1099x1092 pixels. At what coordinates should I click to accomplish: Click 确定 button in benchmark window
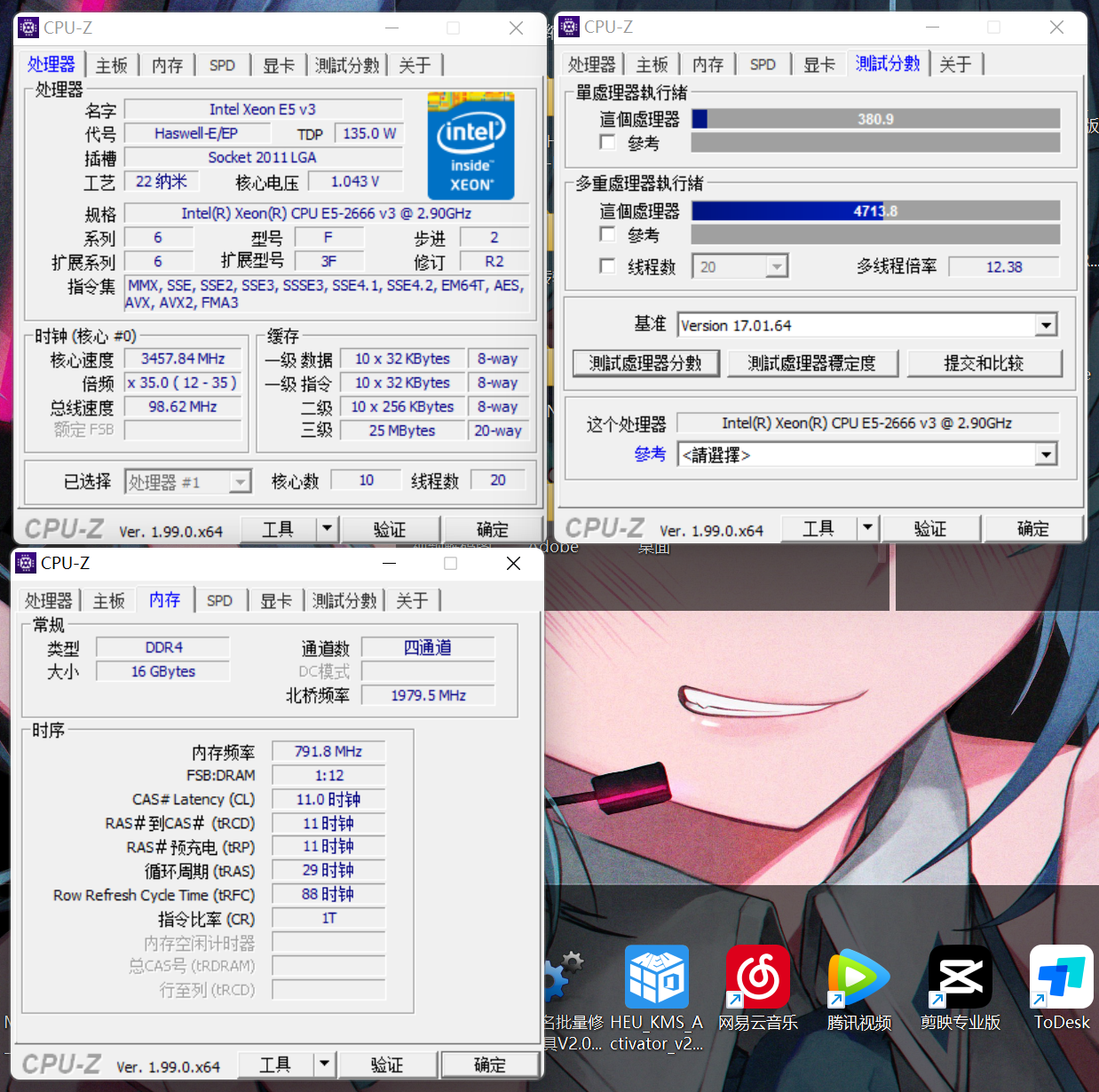(1033, 528)
